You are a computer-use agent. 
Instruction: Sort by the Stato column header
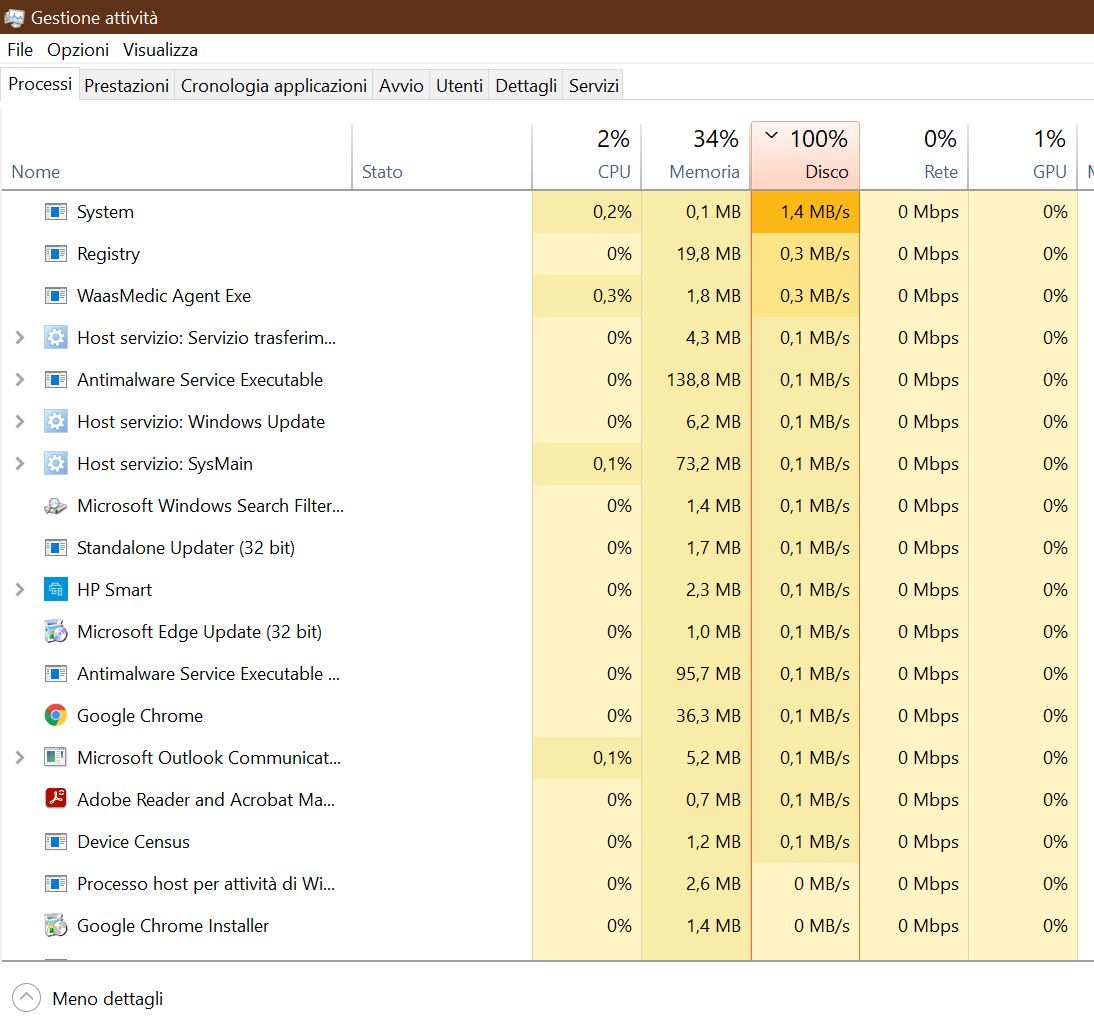[x=442, y=156]
